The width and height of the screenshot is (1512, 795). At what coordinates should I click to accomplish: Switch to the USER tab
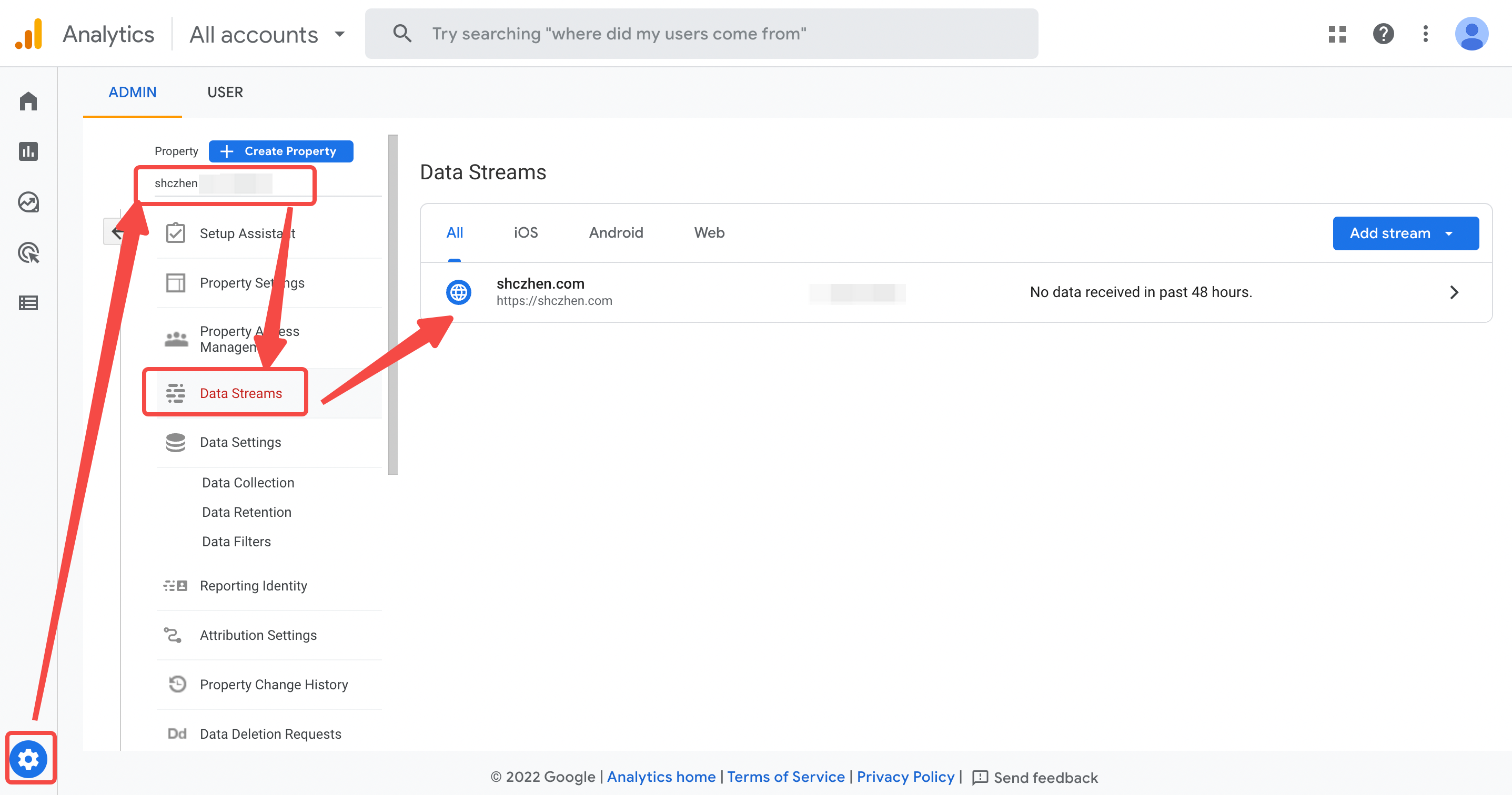225,92
